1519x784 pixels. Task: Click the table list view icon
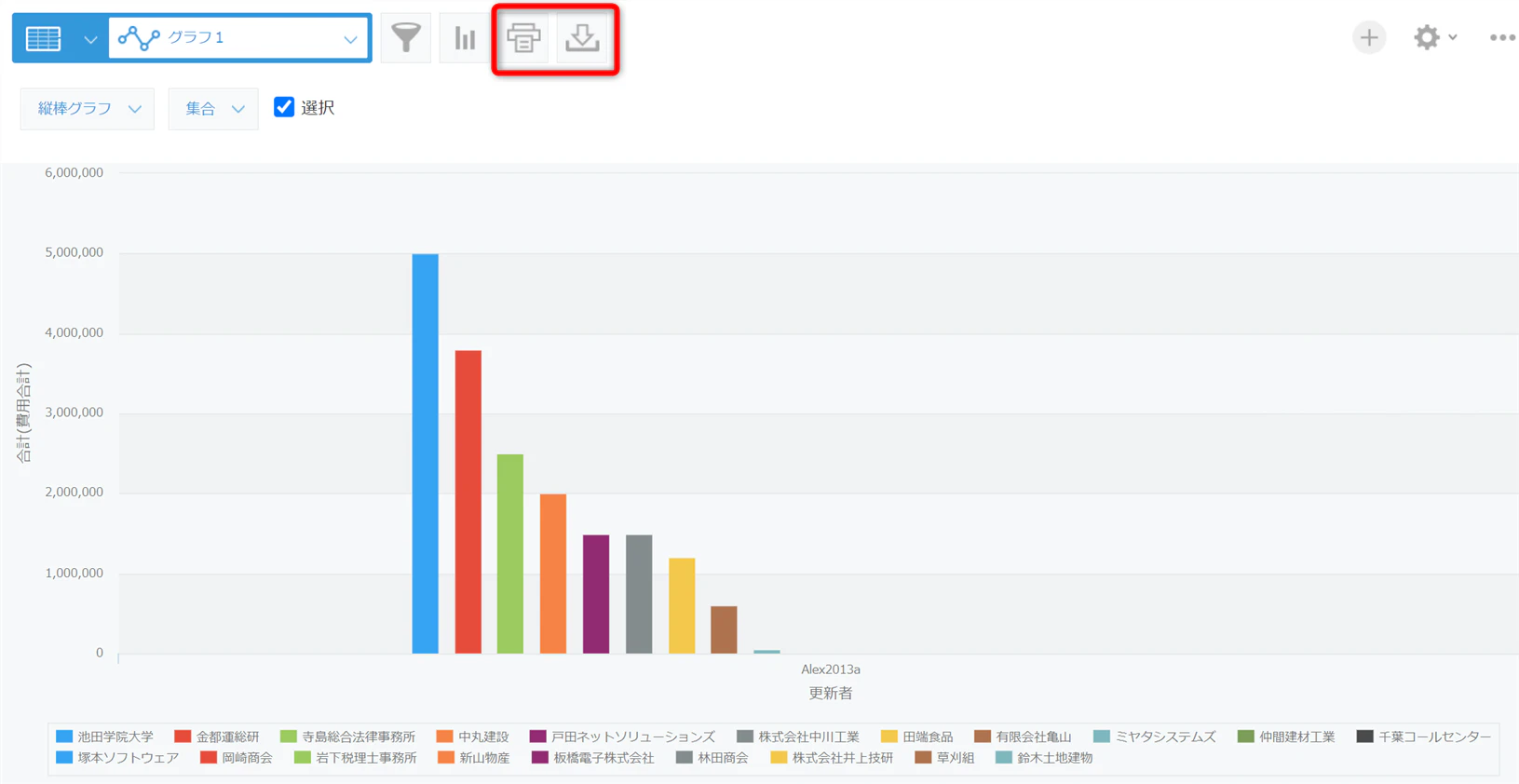[44, 38]
